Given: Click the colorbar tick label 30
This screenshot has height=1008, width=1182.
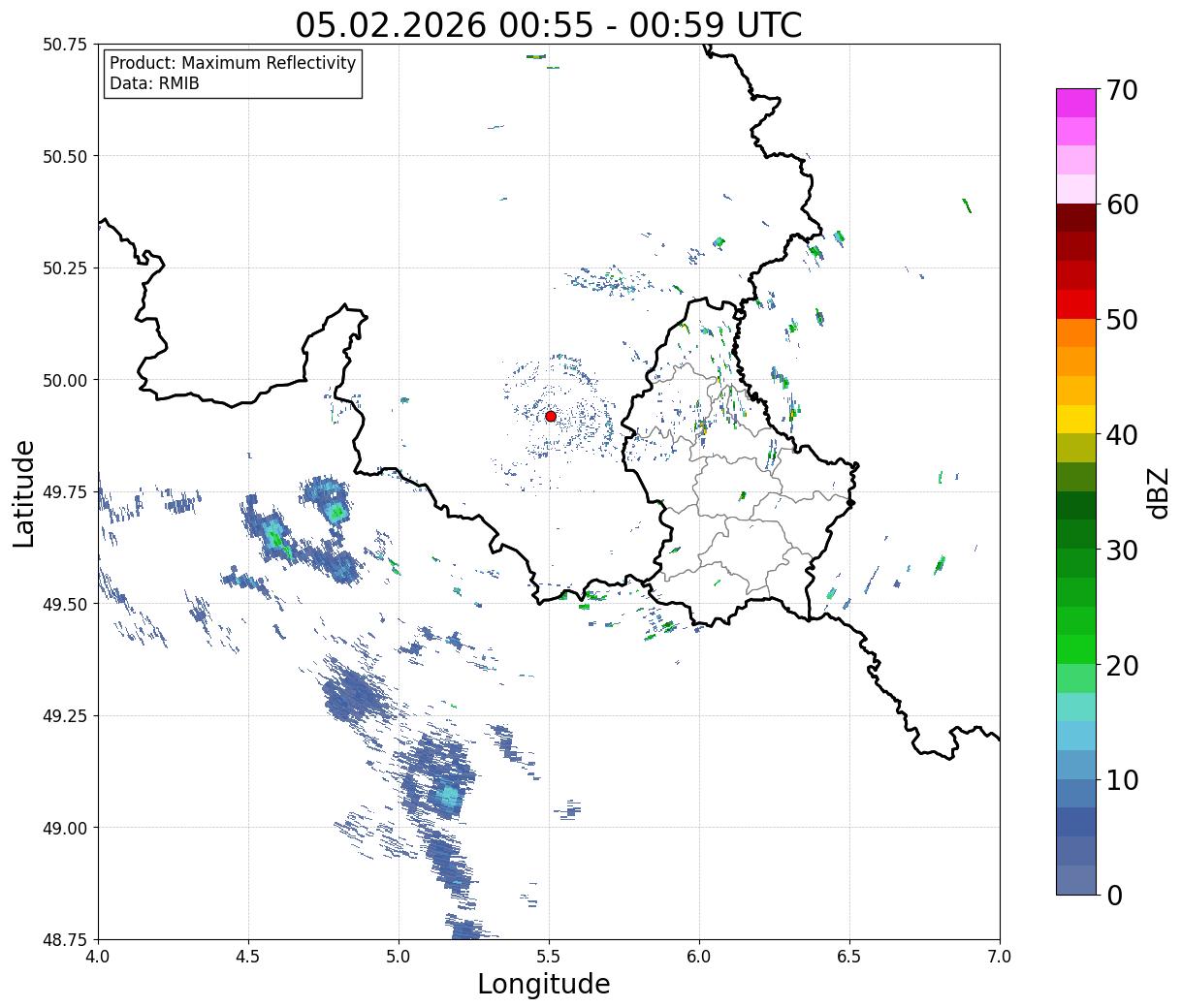Looking at the screenshot, I should 1122,550.
